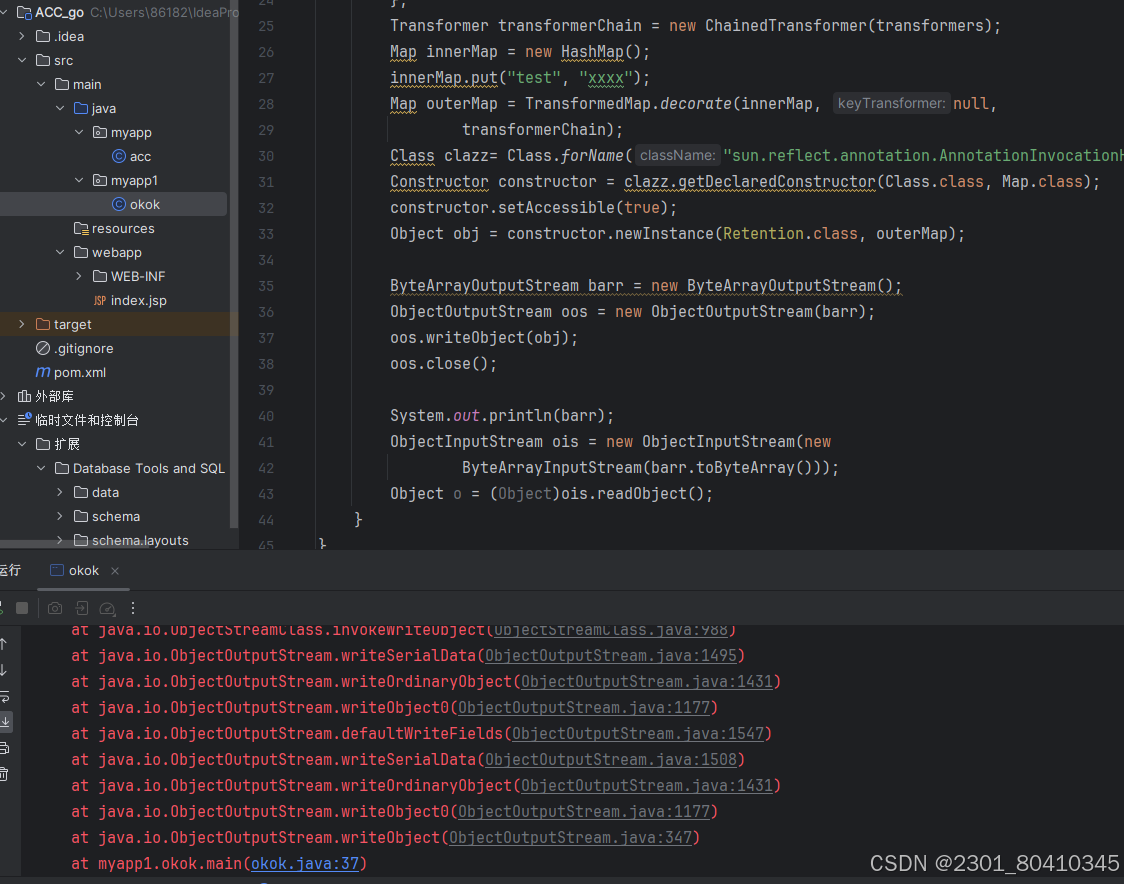The height and width of the screenshot is (884, 1124).
Task: Expand the WEB-INF folder
Action: 79,276
